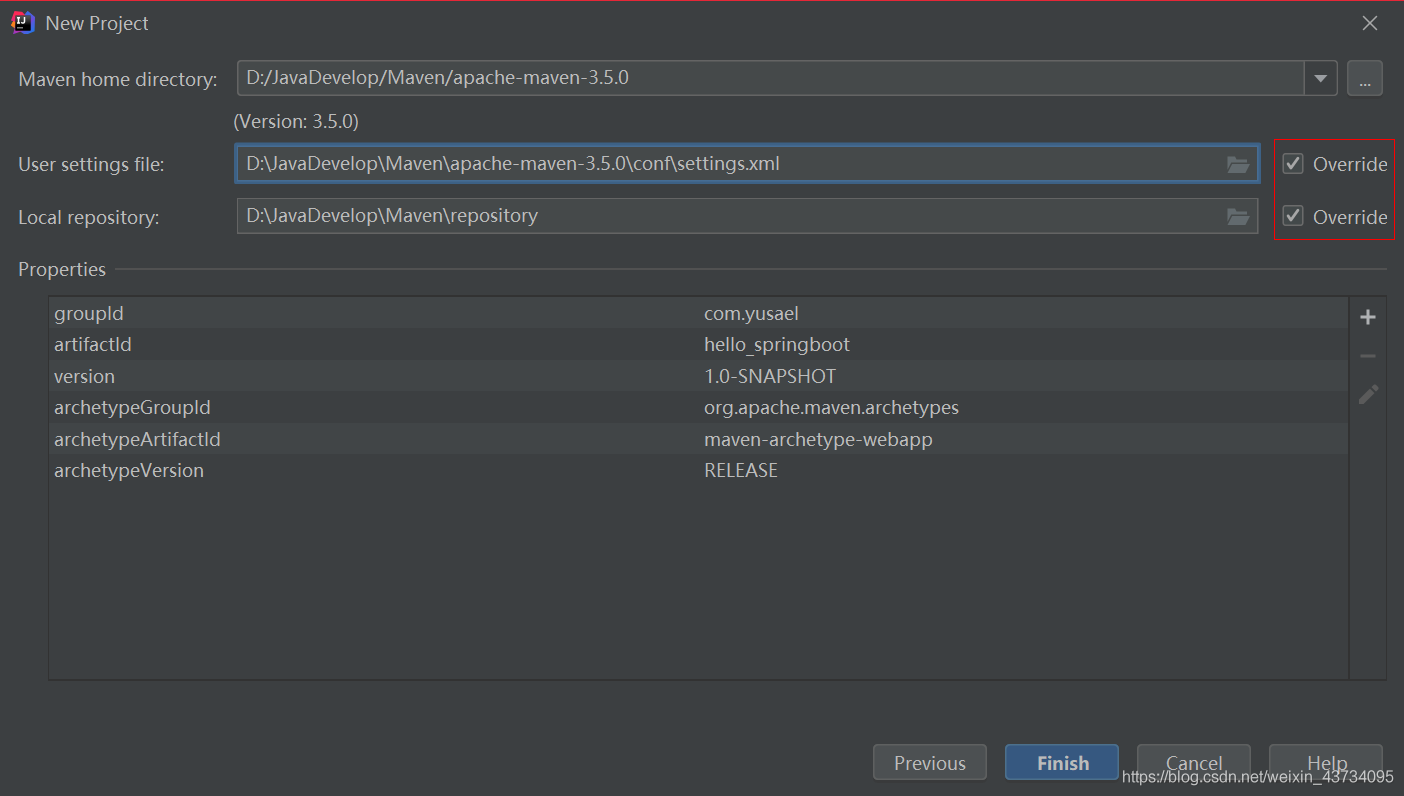Cancel the new project wizard

[1194, 763]
